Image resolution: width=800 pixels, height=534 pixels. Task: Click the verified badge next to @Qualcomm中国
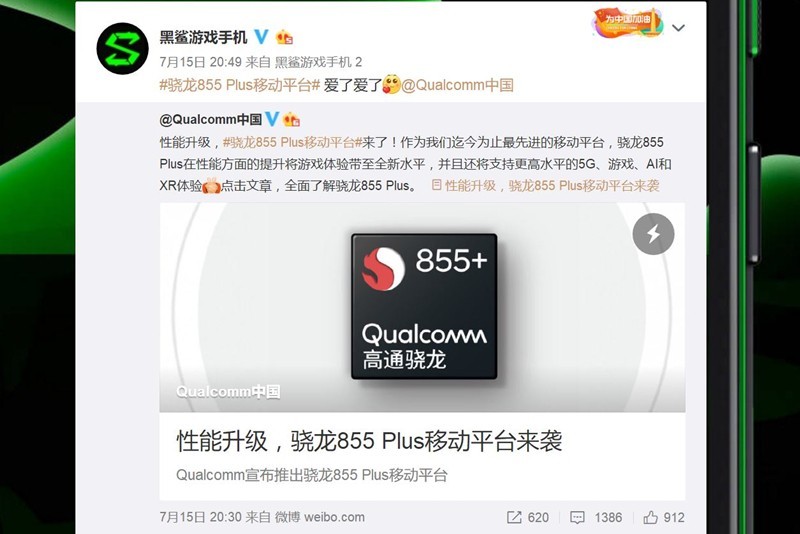click(272, 119)
